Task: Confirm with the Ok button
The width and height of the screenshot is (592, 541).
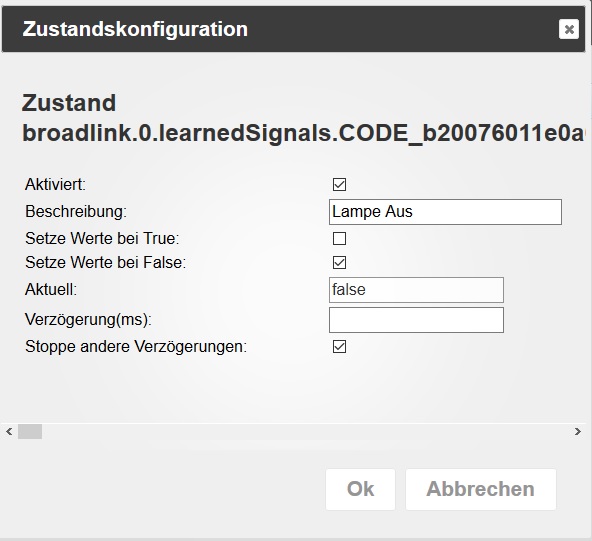Action: click(x=360, y=489)
